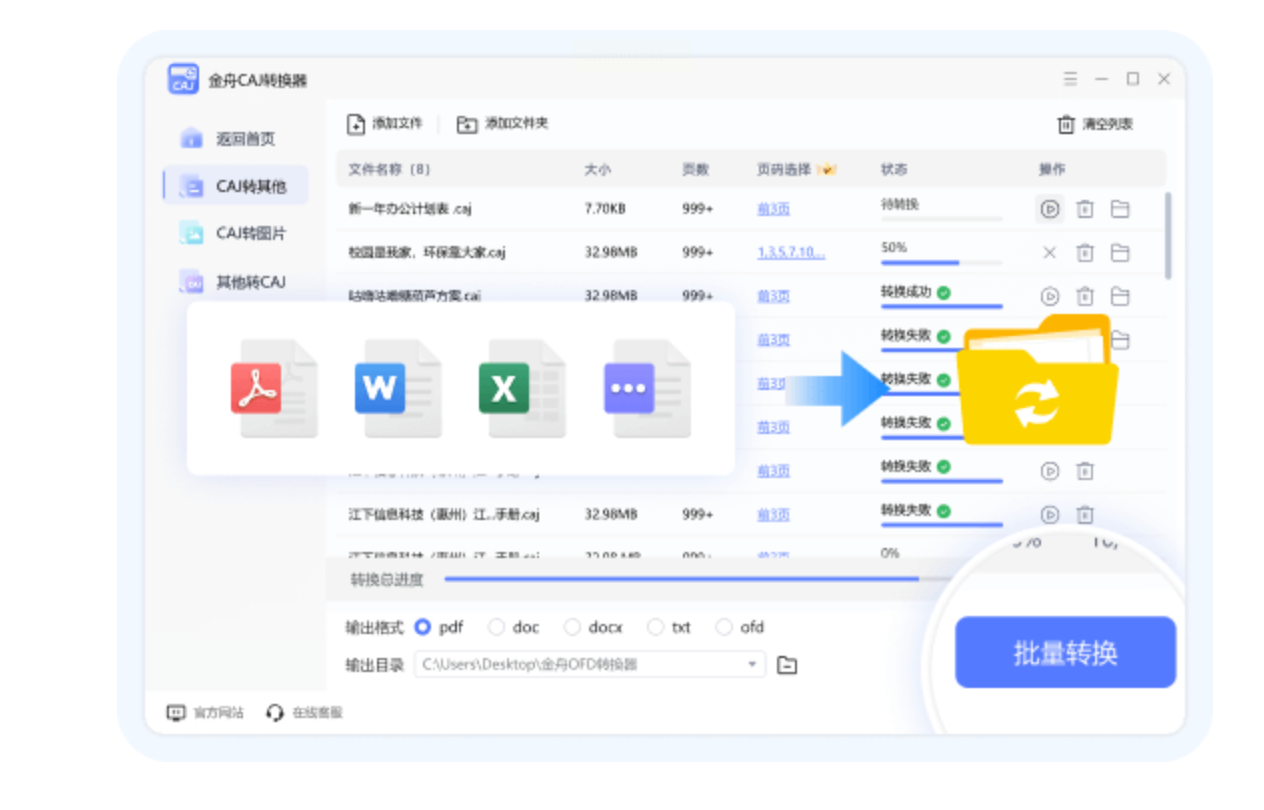Start converting 新一年办公计划表.caj with play icon
1264x810 pixels.
point(1049,209)
